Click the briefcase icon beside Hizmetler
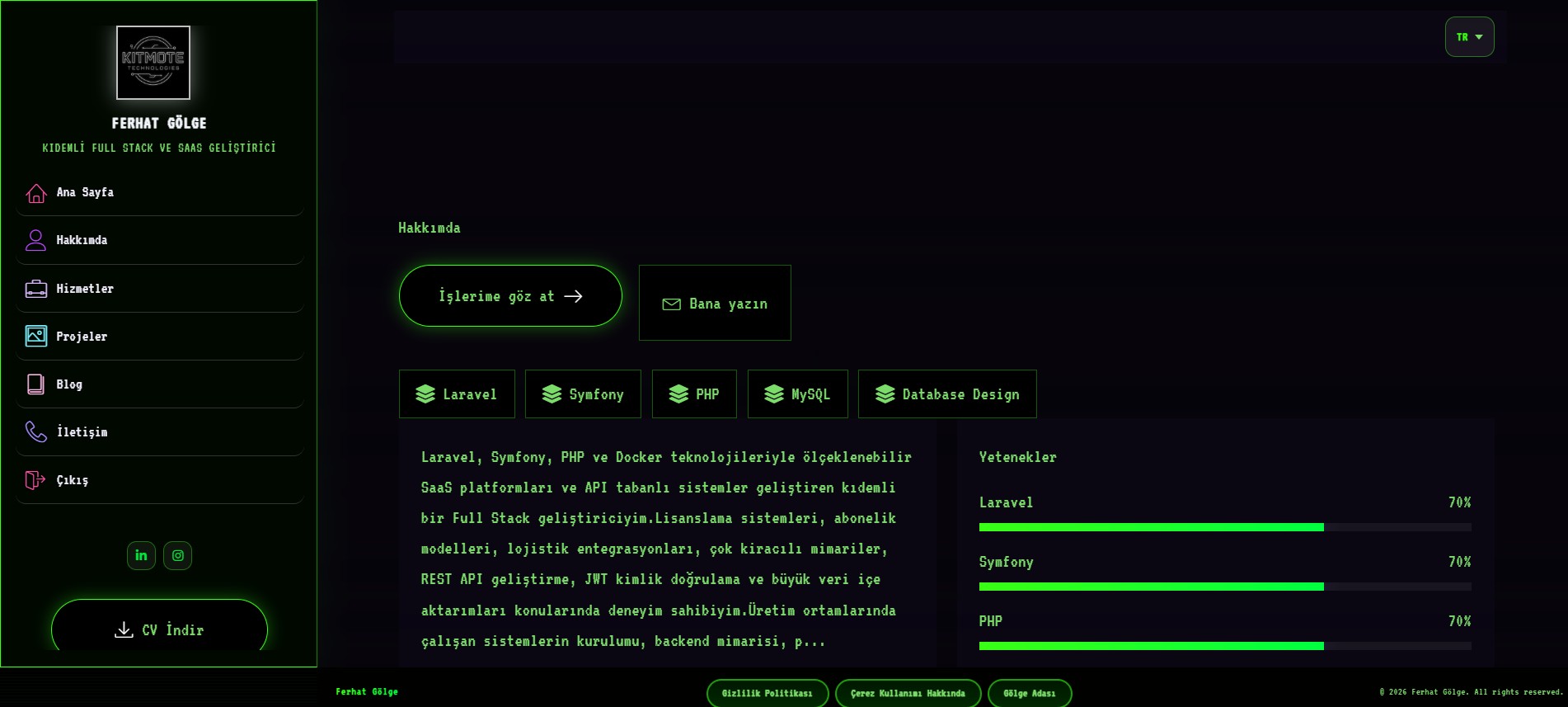1568x707 pixels. 36,289
